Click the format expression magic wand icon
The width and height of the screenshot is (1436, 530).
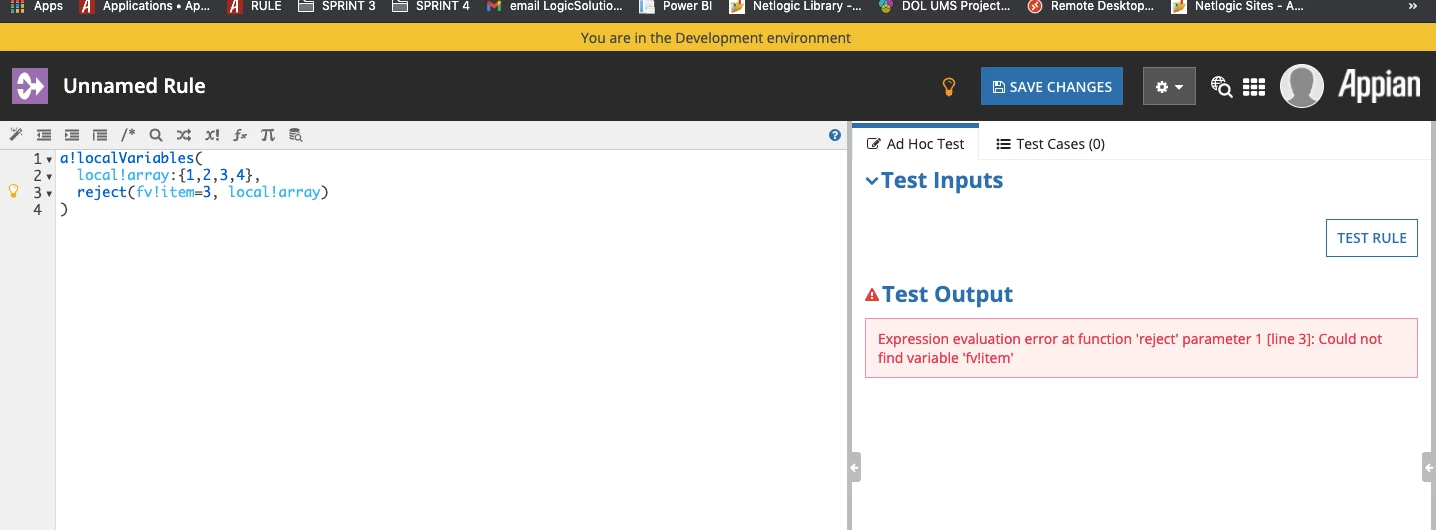coord(15,135)
